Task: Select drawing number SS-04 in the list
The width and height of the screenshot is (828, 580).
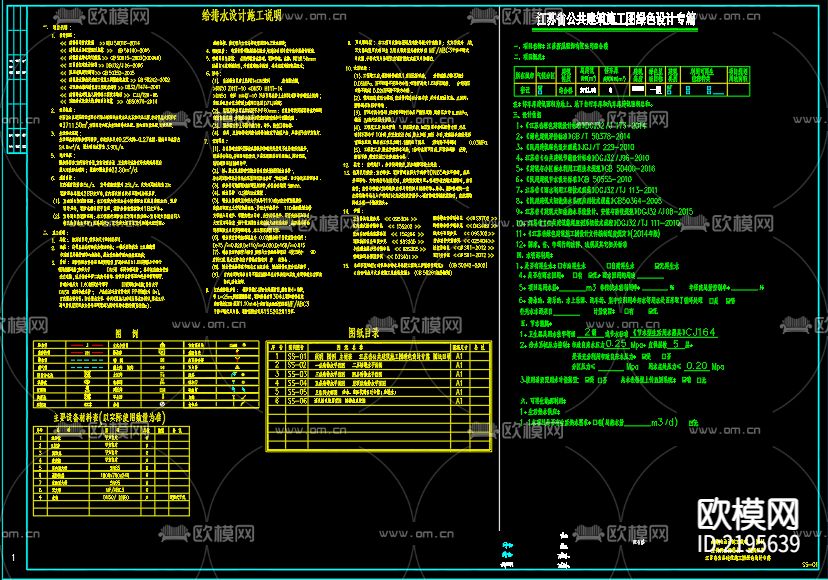Action: (x=297, y=383)
